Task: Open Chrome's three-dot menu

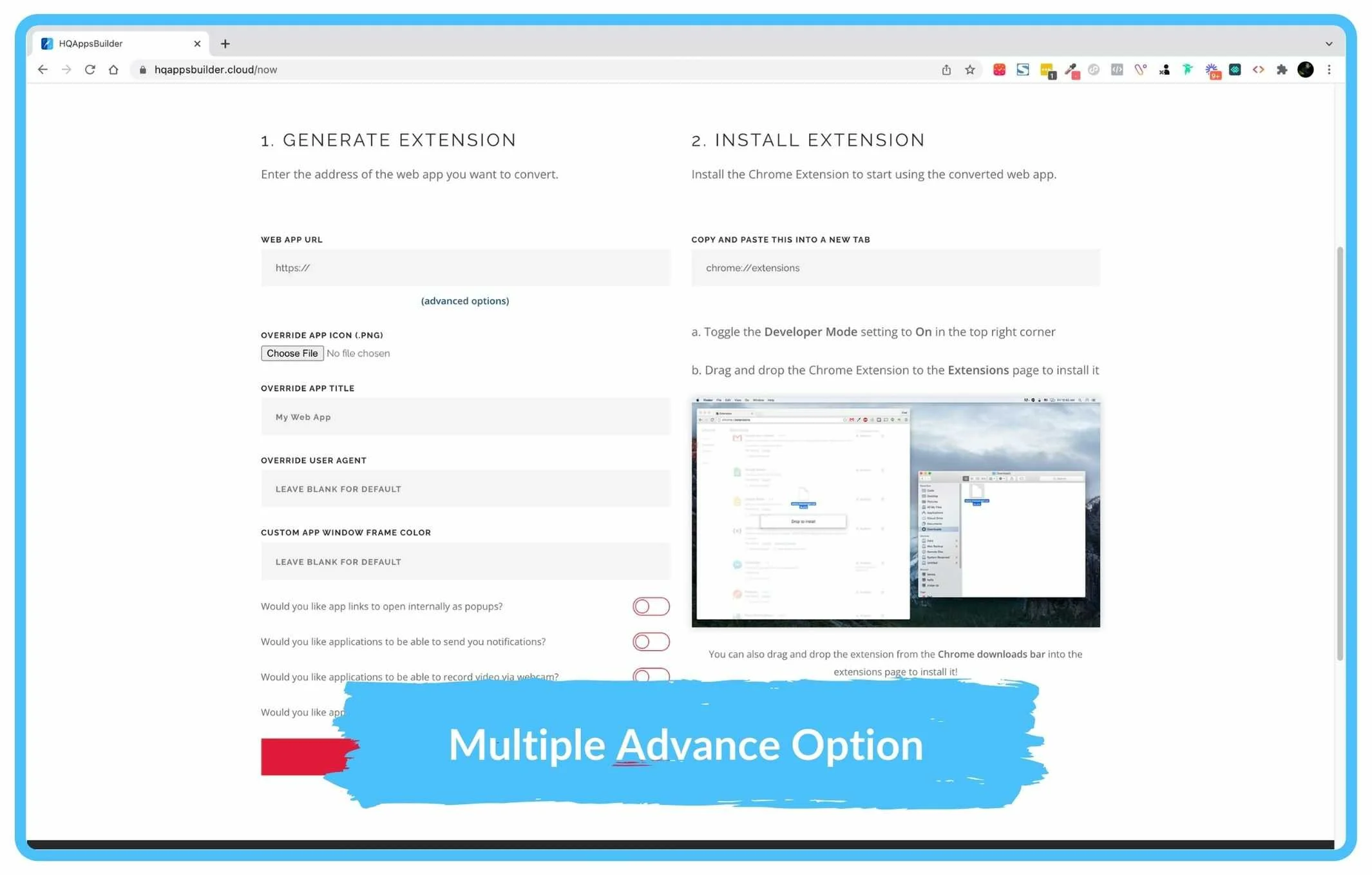Action: [x=1329, y=70]
